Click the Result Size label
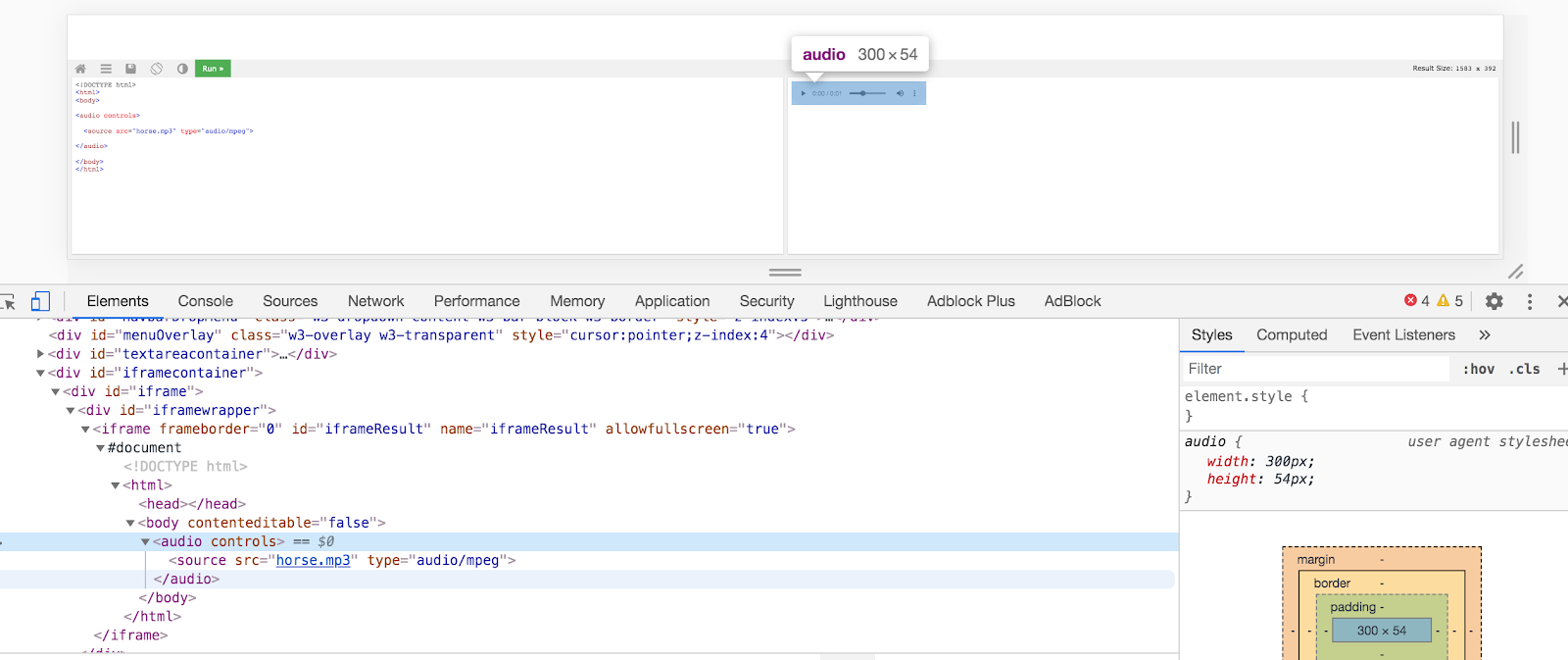Screen dimensions: 1568x660 pyautogui.click(x=1454, y=69)
